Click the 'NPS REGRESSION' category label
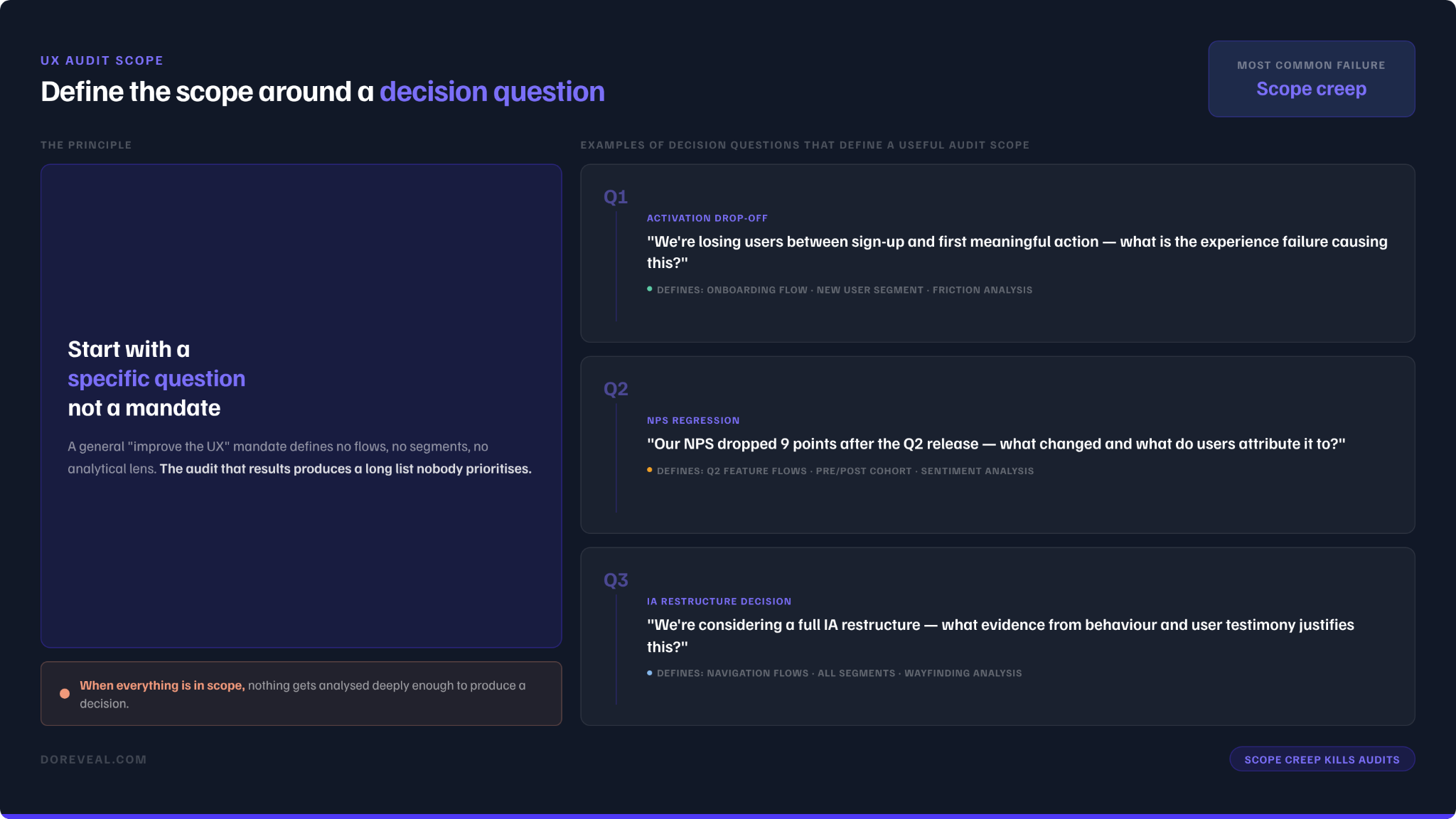 (x=693, y=421)
